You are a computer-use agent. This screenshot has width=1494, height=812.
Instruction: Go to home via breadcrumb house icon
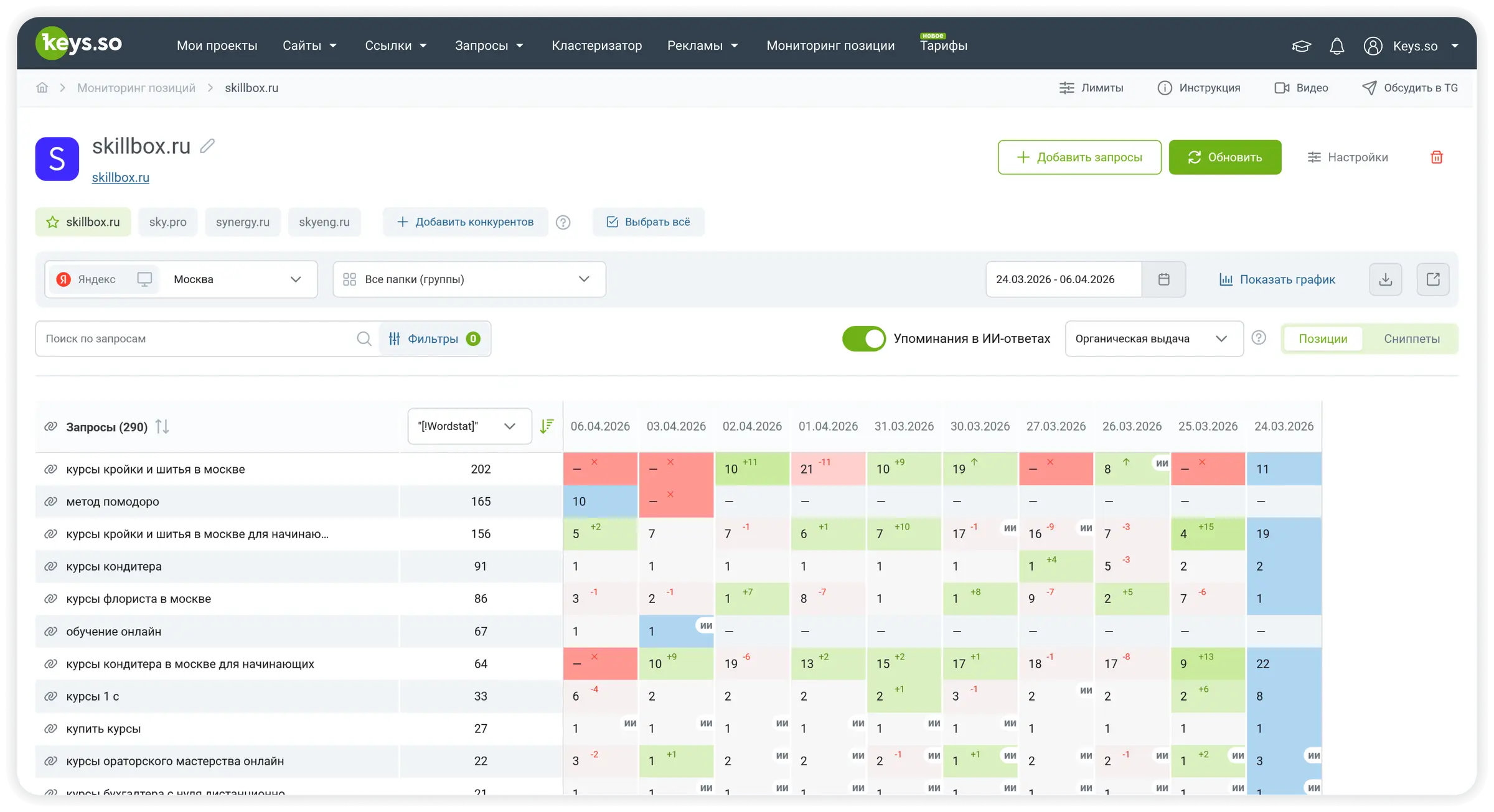click(x=42, y=88)
